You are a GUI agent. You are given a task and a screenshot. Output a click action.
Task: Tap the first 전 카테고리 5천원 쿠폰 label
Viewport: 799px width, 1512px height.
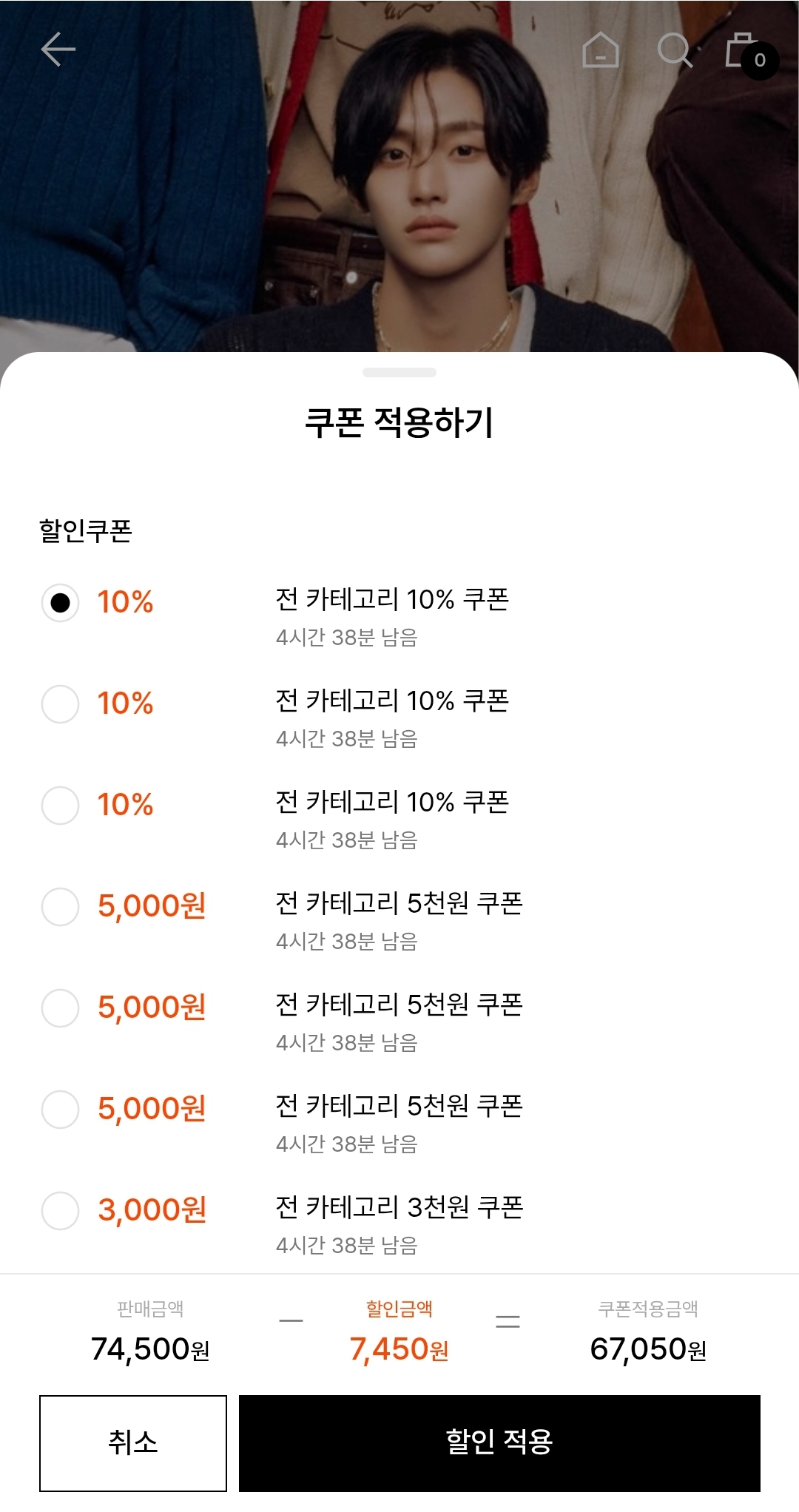pyautogui.click(x=399, y=903)
